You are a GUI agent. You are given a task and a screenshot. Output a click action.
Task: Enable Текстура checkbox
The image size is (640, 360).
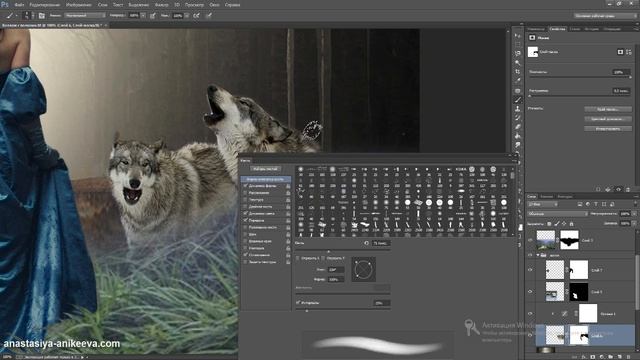(245, 200)
